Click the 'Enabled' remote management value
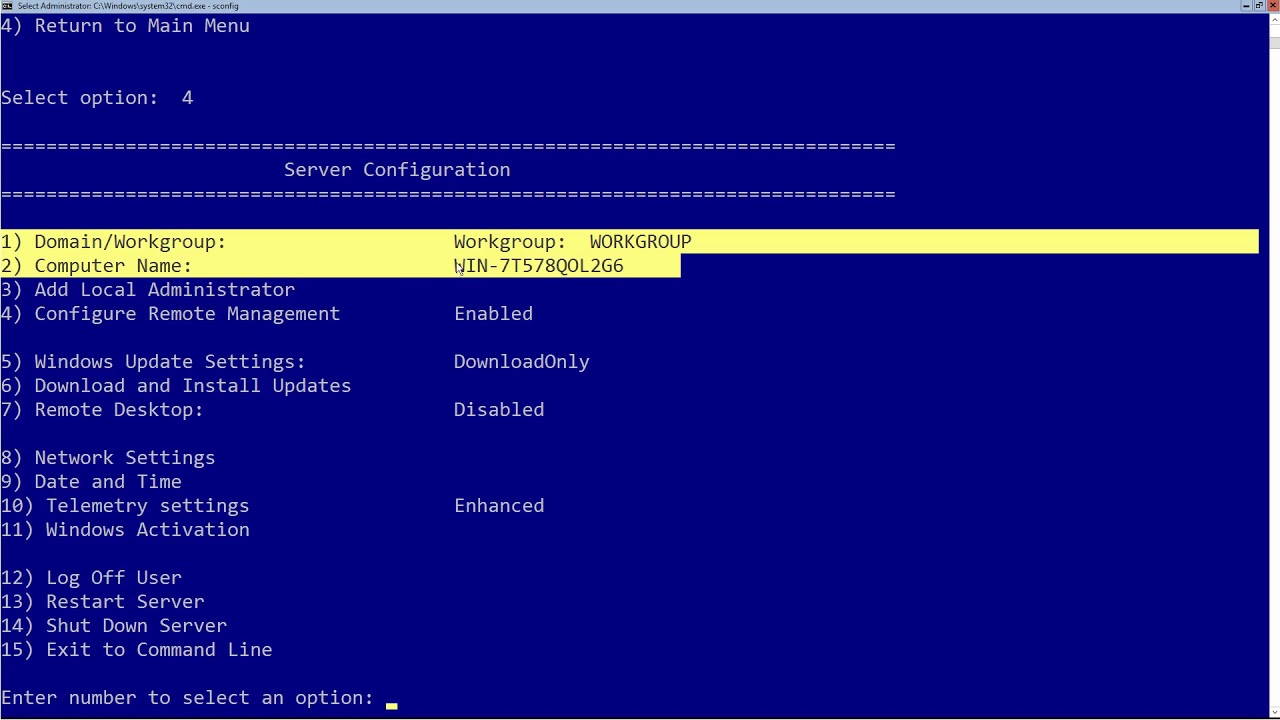This screenshot has width=1280, height=720. [x=493, y=314]
